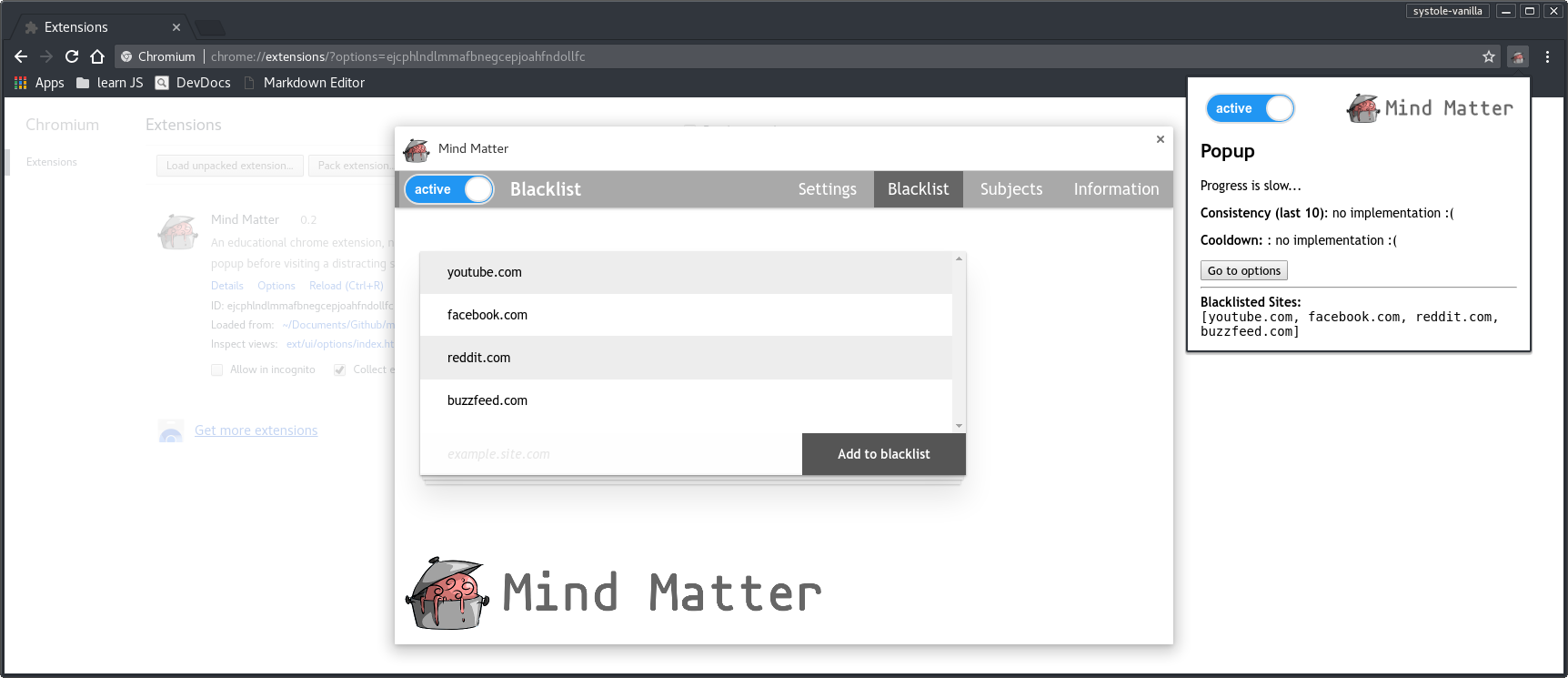Click the address bar URL
1568x678 pixels.
(397, 56)
